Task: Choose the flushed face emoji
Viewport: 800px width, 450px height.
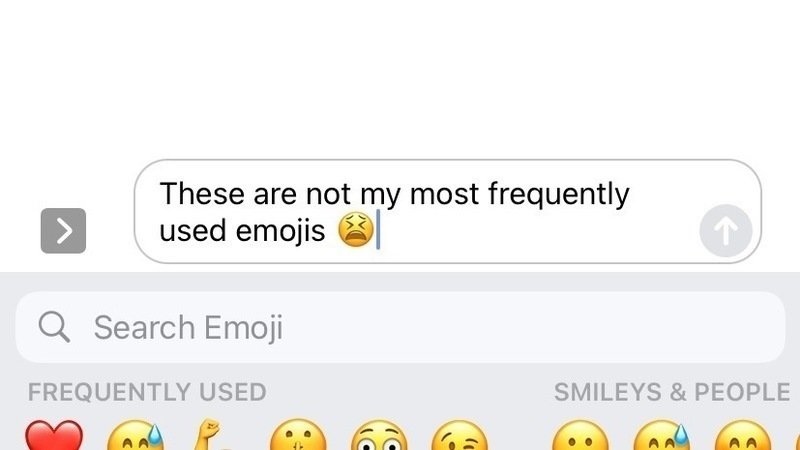Action: [379, 438]
